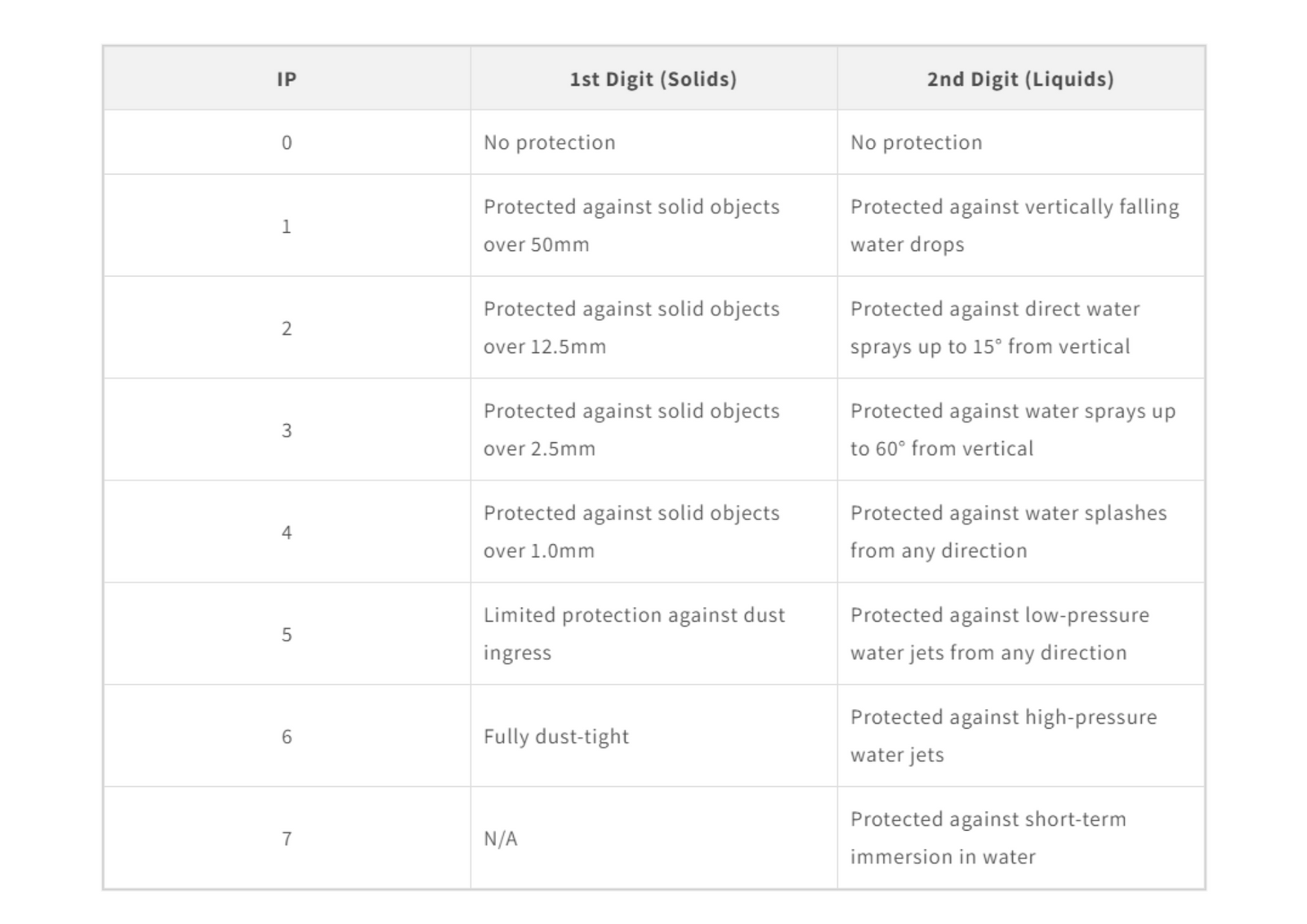Click 'Limited protection against dust ingress' cell
Image resolution: width=1307 pixels, height=924 pixels.
click(x=633, y=634)
